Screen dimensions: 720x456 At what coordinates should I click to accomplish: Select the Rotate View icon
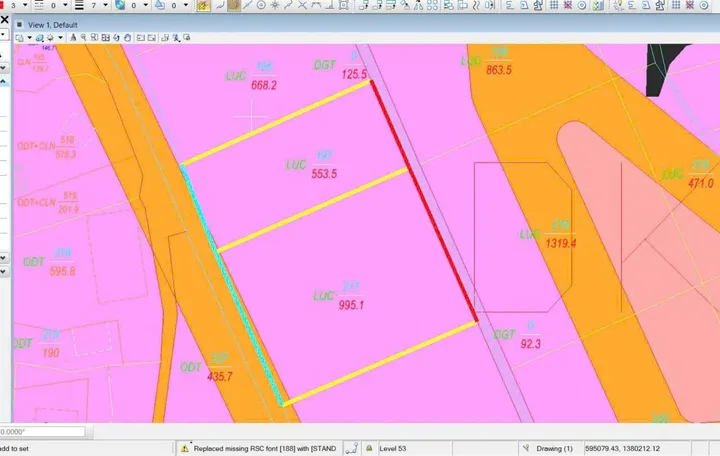tap(116, 38)
